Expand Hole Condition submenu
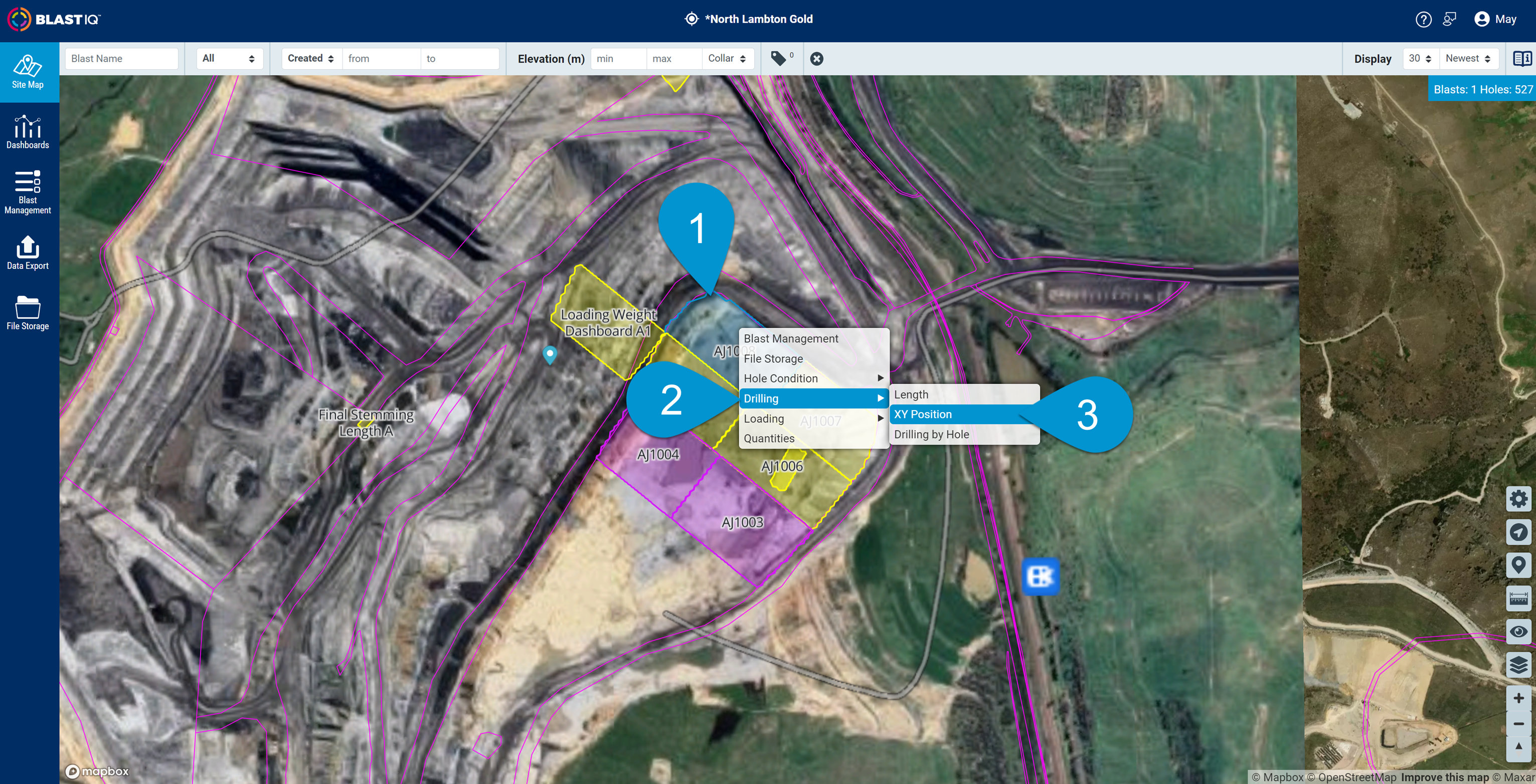The image size is (1536, 784). (814, 378)
